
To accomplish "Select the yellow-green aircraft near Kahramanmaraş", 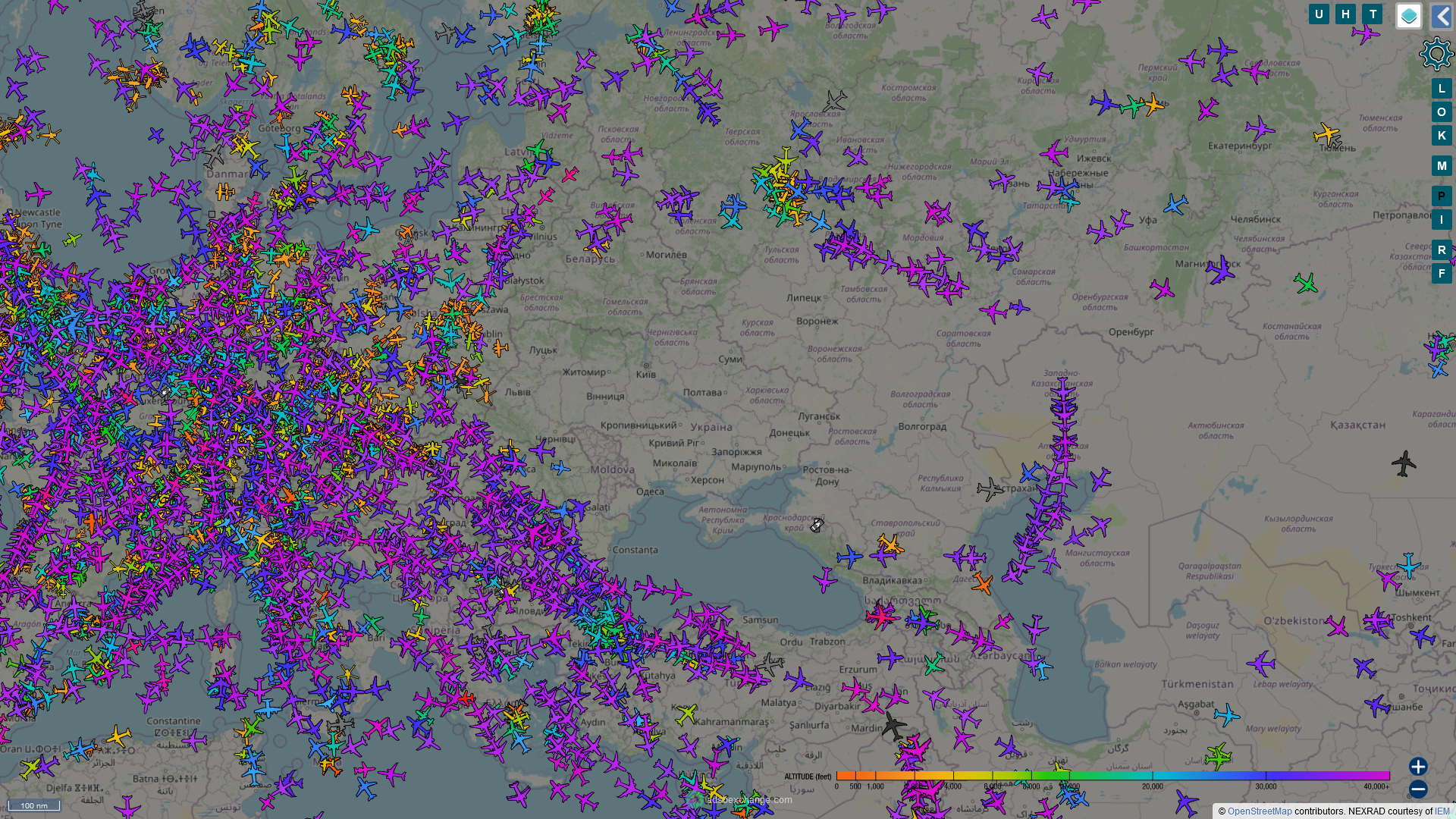I will (686, 714).
